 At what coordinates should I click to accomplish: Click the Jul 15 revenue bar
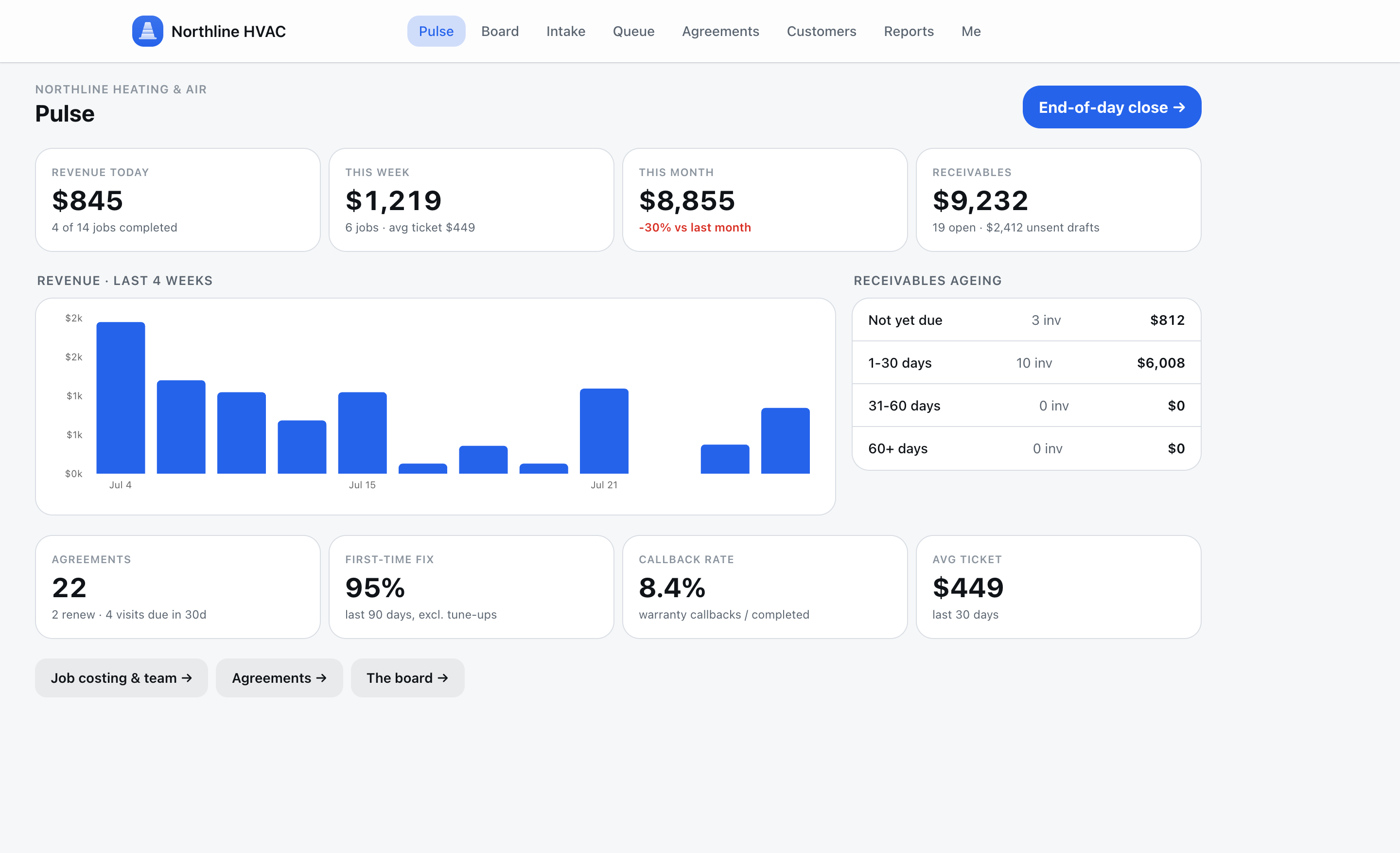(x=362, y=432)
